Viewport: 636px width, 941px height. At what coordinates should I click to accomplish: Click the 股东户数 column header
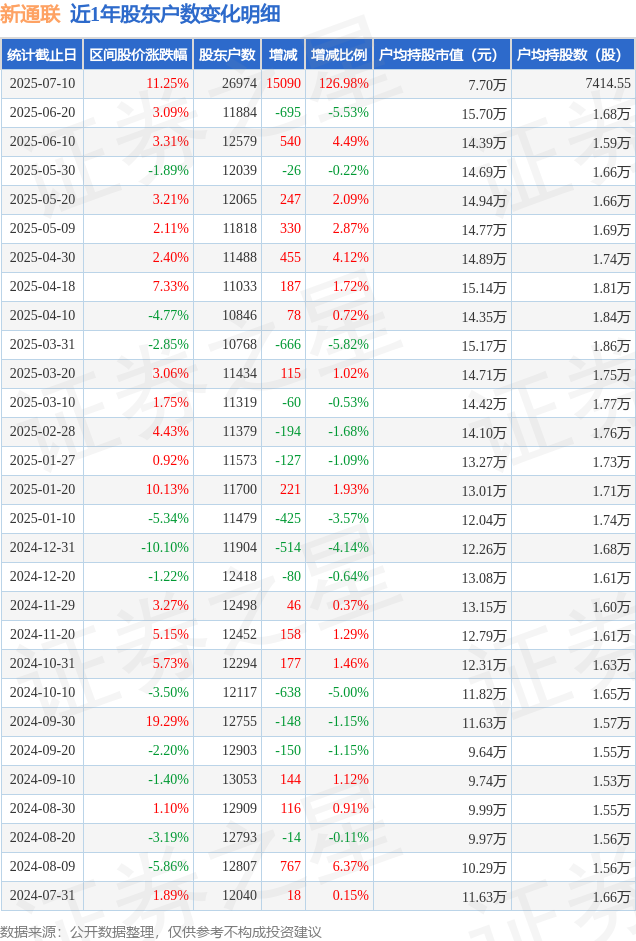[x=227, y=55]
